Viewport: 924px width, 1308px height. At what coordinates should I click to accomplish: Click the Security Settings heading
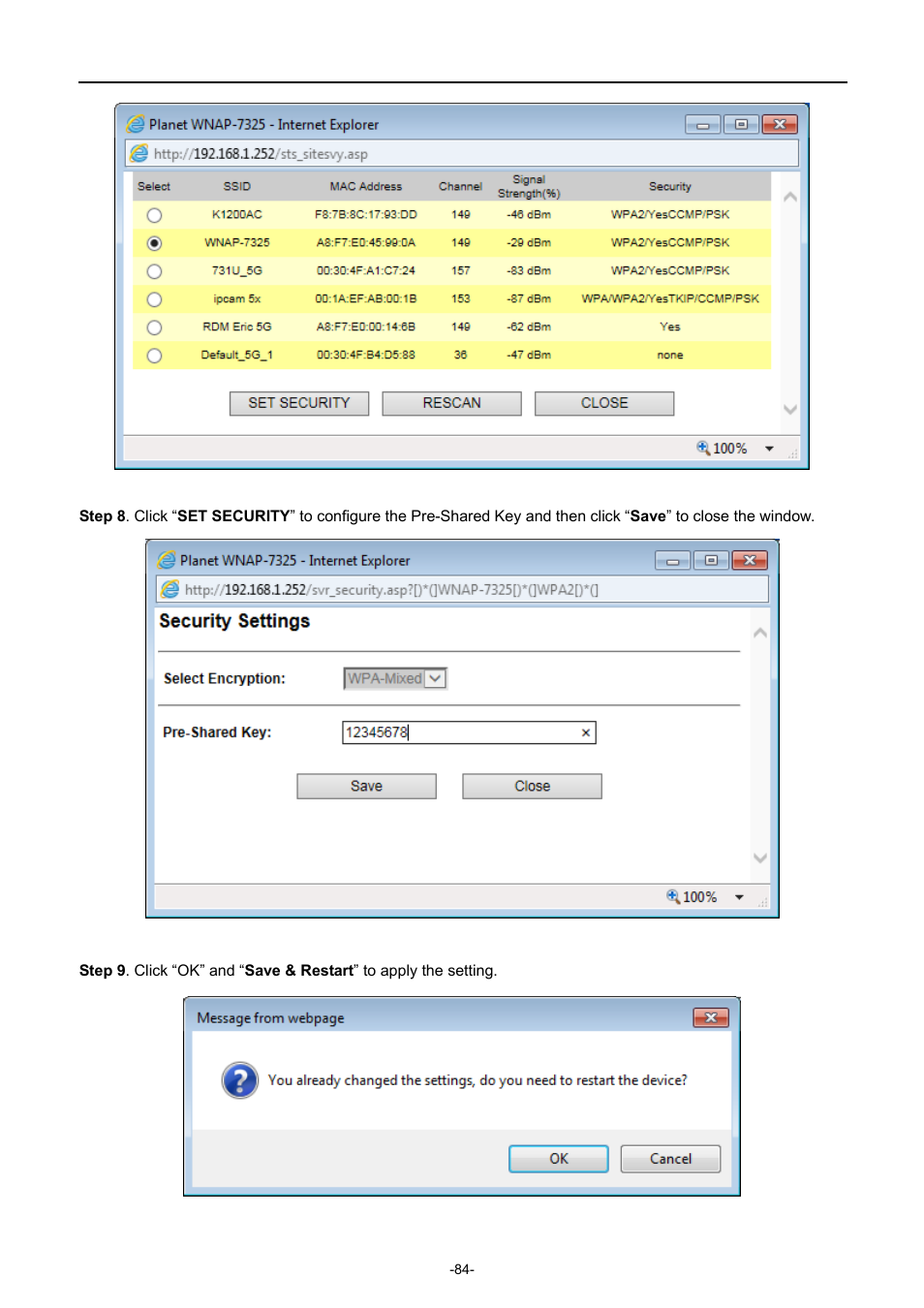point(234,621)
